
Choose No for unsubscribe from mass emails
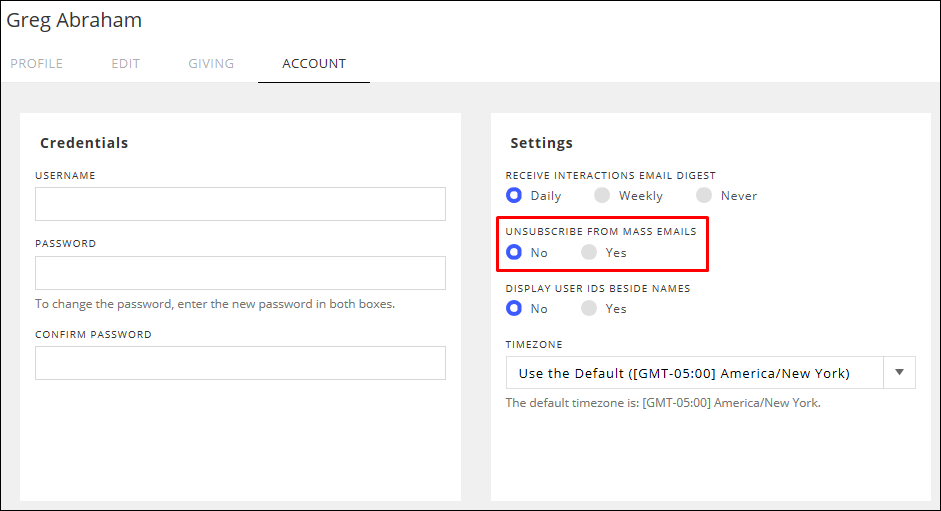point(515,253)
